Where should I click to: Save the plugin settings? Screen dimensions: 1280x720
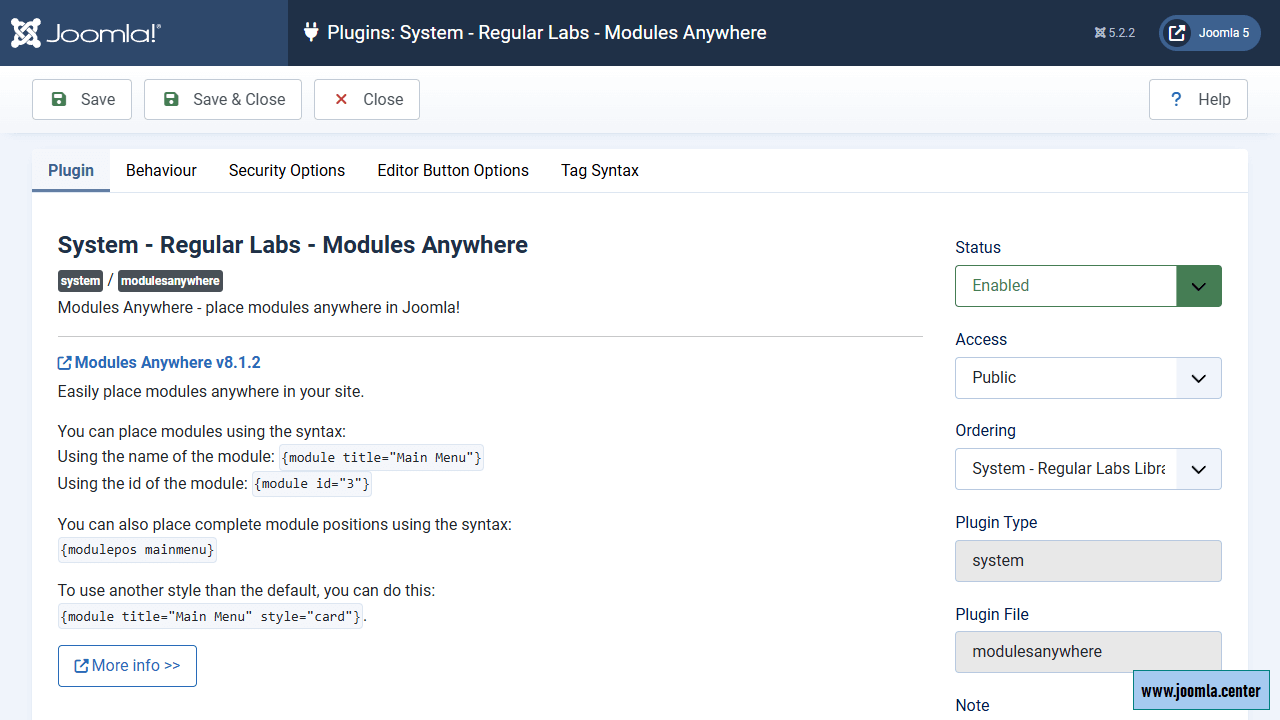pos(82,100)
